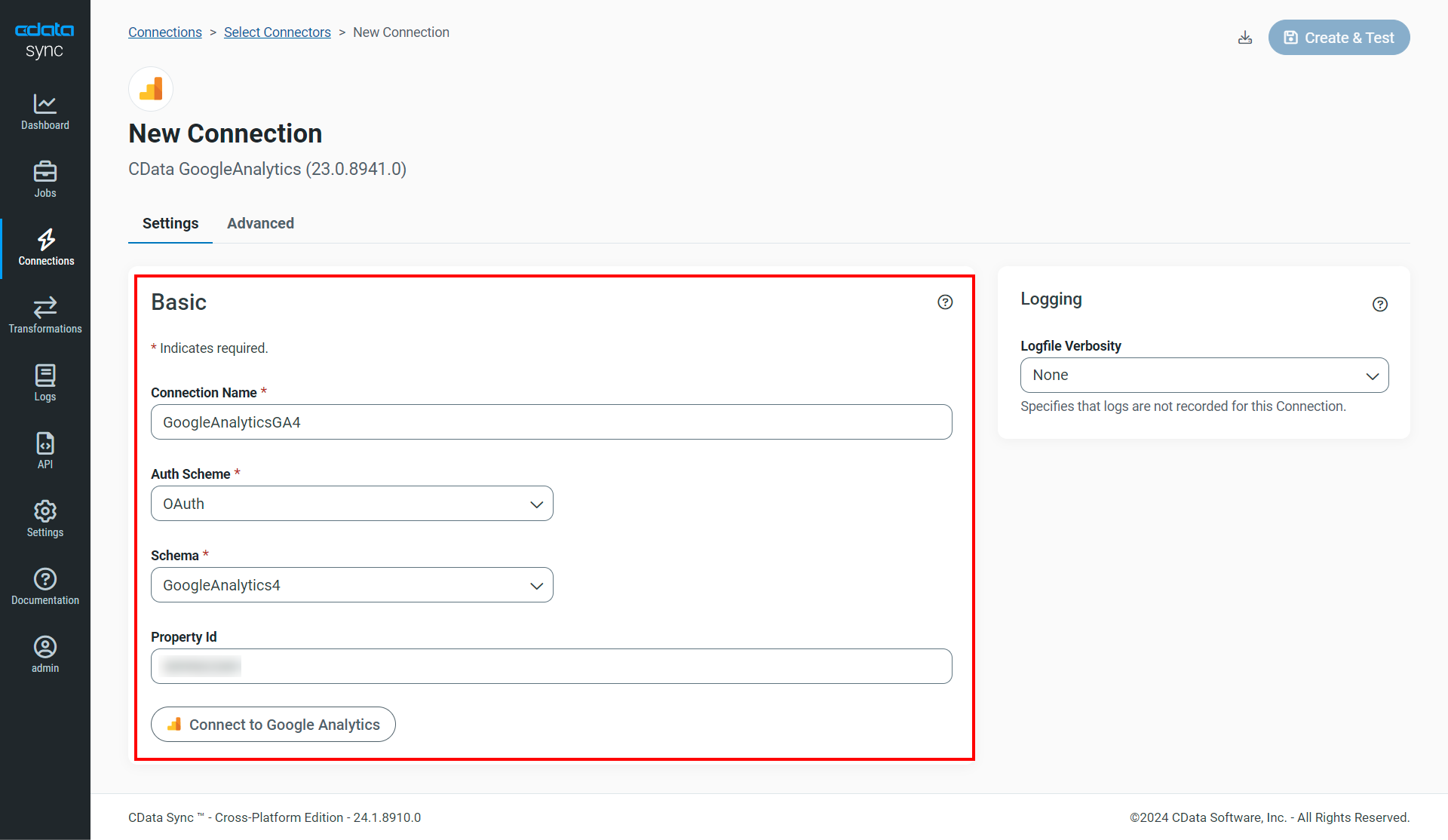Click the Property Id input field

551,667
